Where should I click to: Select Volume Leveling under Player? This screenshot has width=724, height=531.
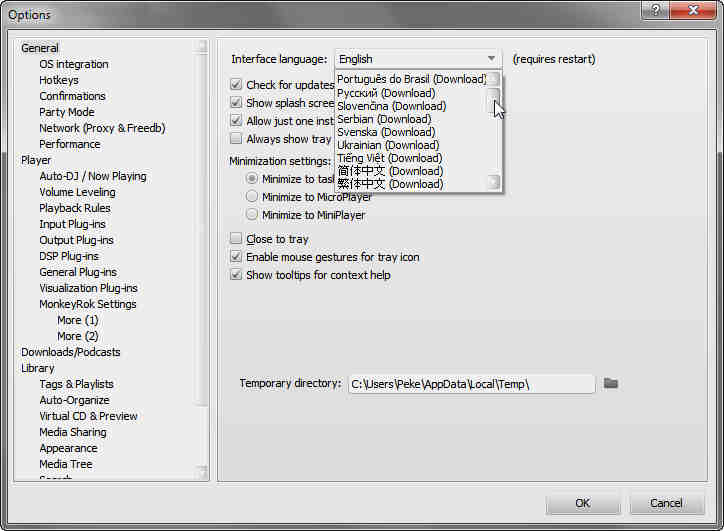77,192
